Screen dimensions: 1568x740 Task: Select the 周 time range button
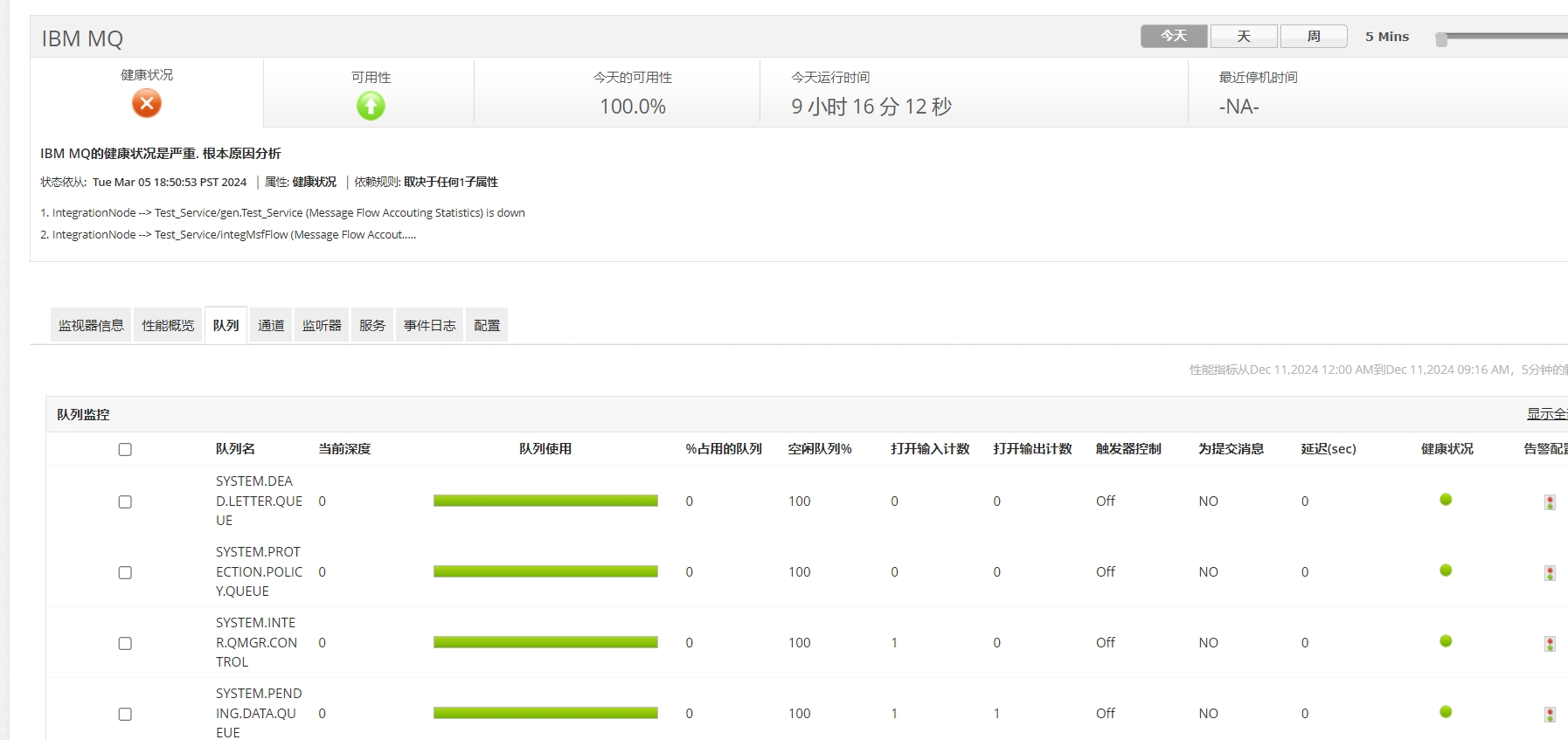(x=1314, y=36)
